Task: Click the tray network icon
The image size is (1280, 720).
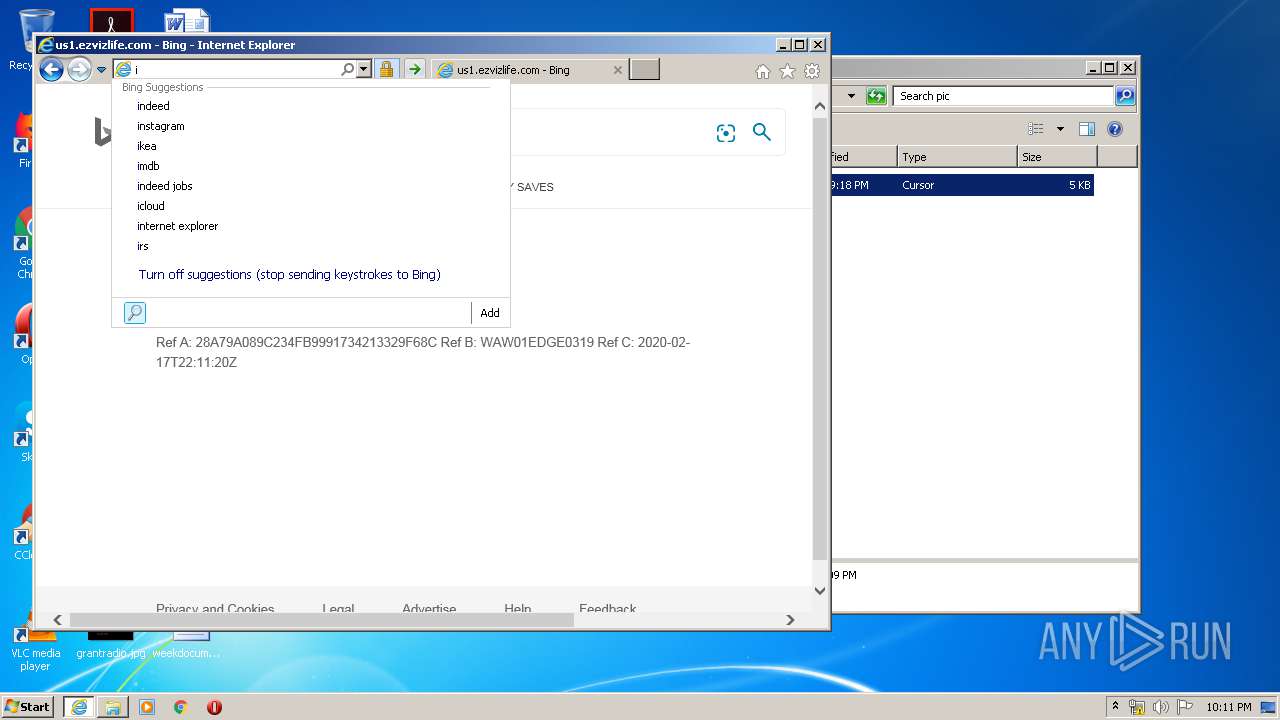Action: coord(1137,707)
